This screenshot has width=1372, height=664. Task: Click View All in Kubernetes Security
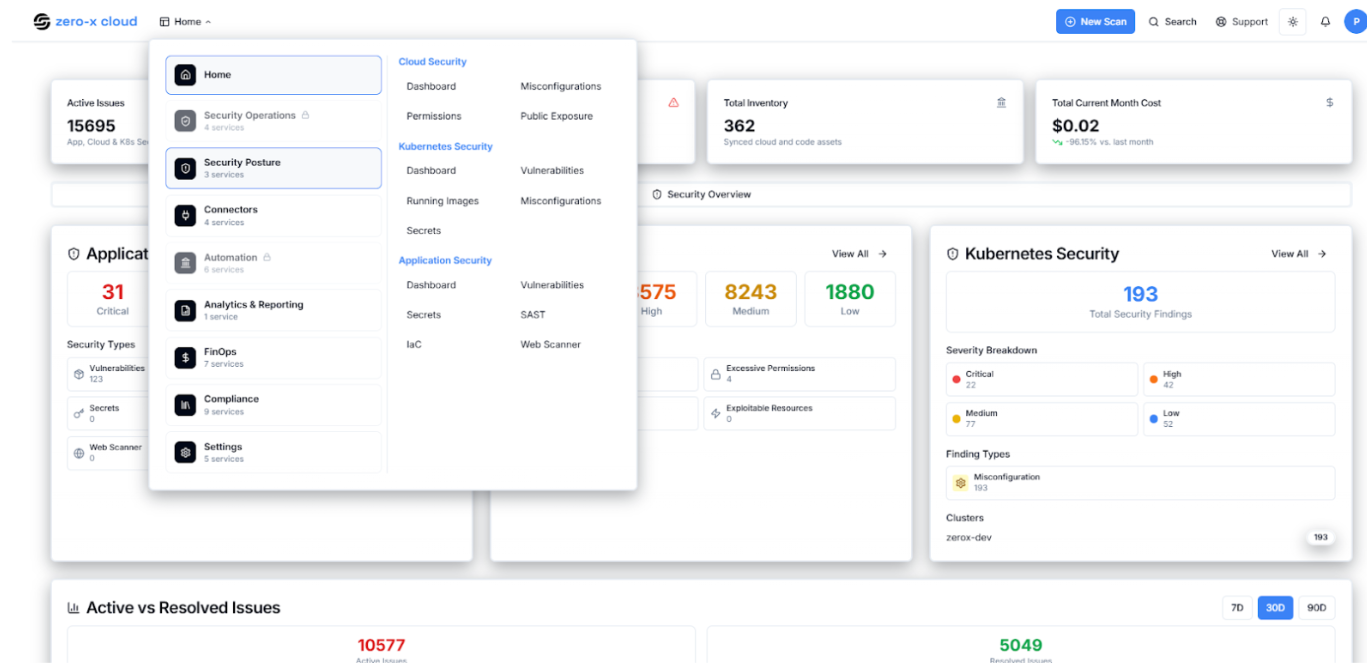[x=1299, y=254]
